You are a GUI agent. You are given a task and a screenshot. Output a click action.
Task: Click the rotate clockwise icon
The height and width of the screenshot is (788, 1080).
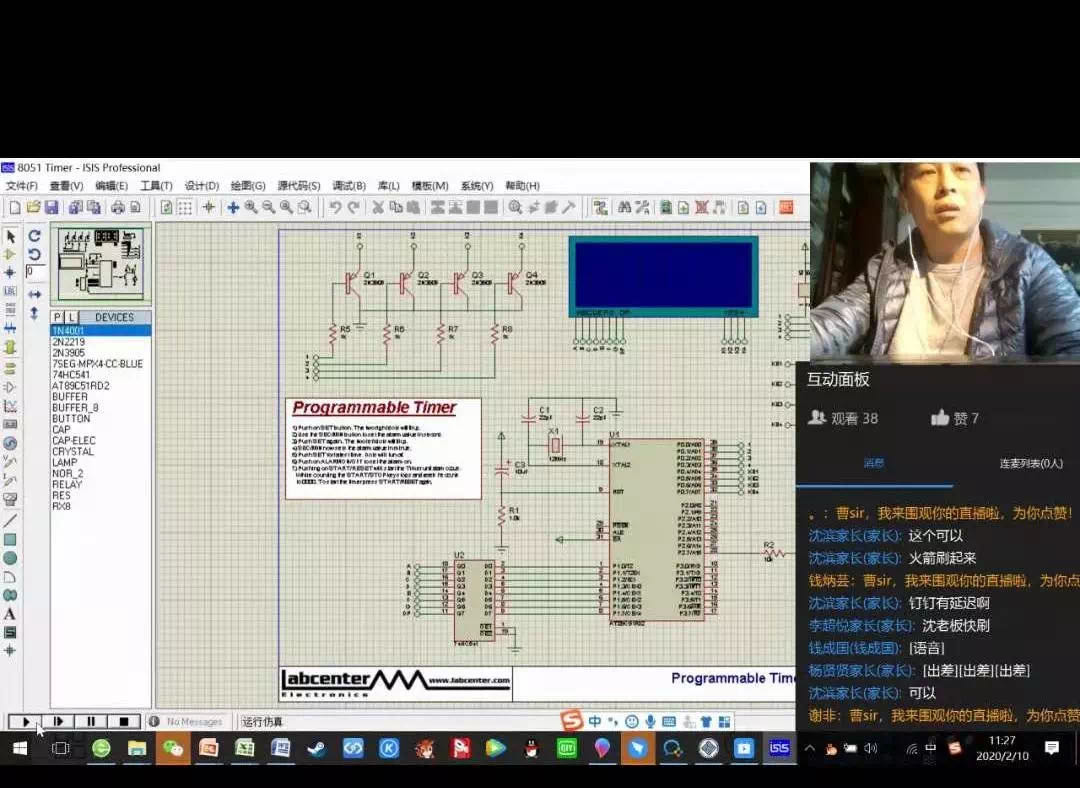(x=34, y=236)
